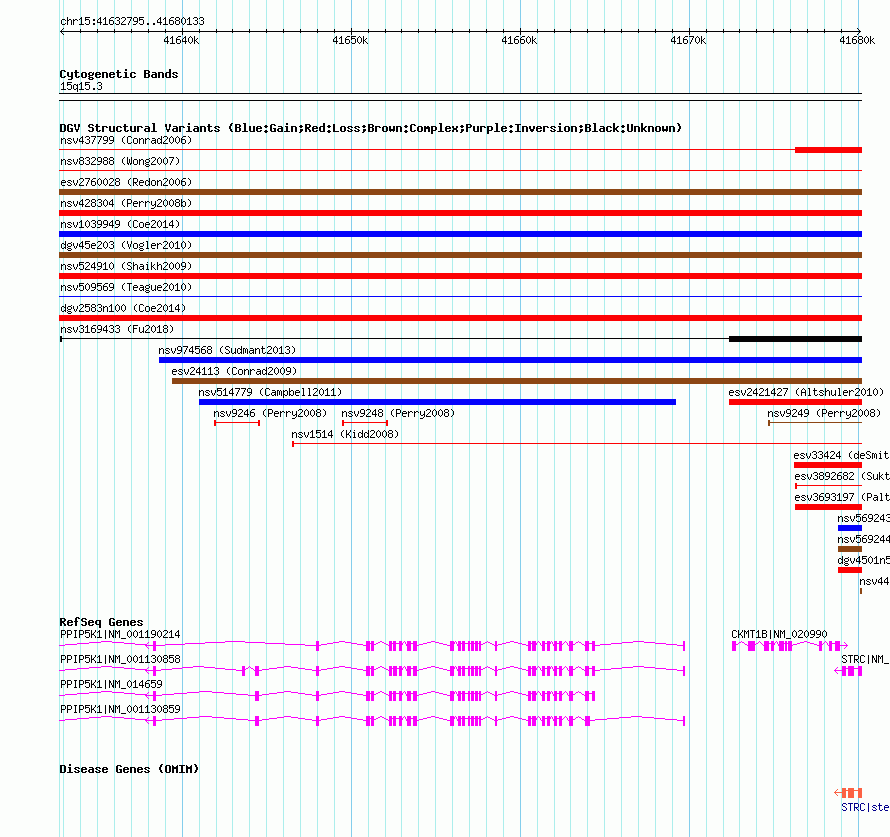Click the nsv437799 (Conrad2006) variant label
The image size is (890, 837).
point(126,140)
